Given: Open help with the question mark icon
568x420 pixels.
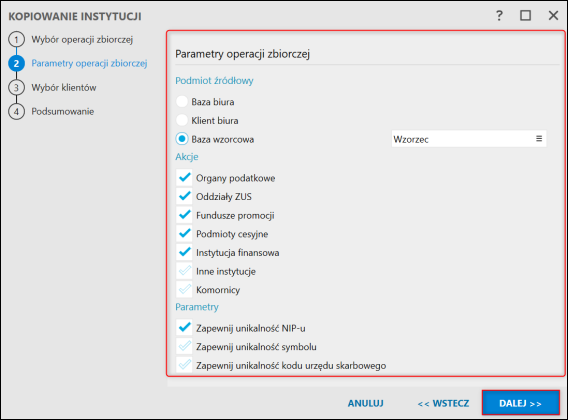Looking at the screenshot, I should point(499,16).
